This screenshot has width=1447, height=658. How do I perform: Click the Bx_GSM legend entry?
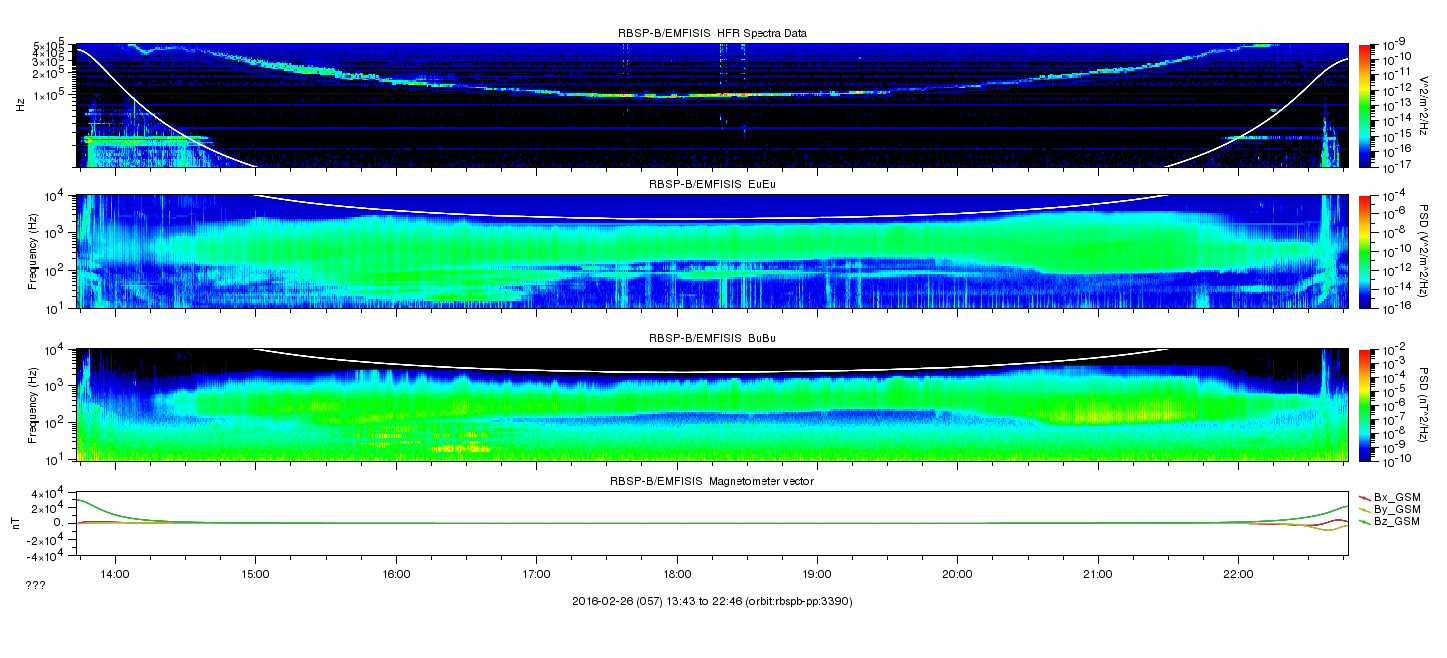click(1389, 496)
